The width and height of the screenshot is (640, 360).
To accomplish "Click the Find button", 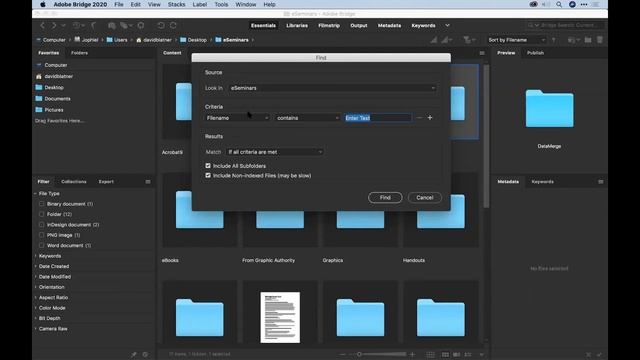I will [x=385, y=198].
